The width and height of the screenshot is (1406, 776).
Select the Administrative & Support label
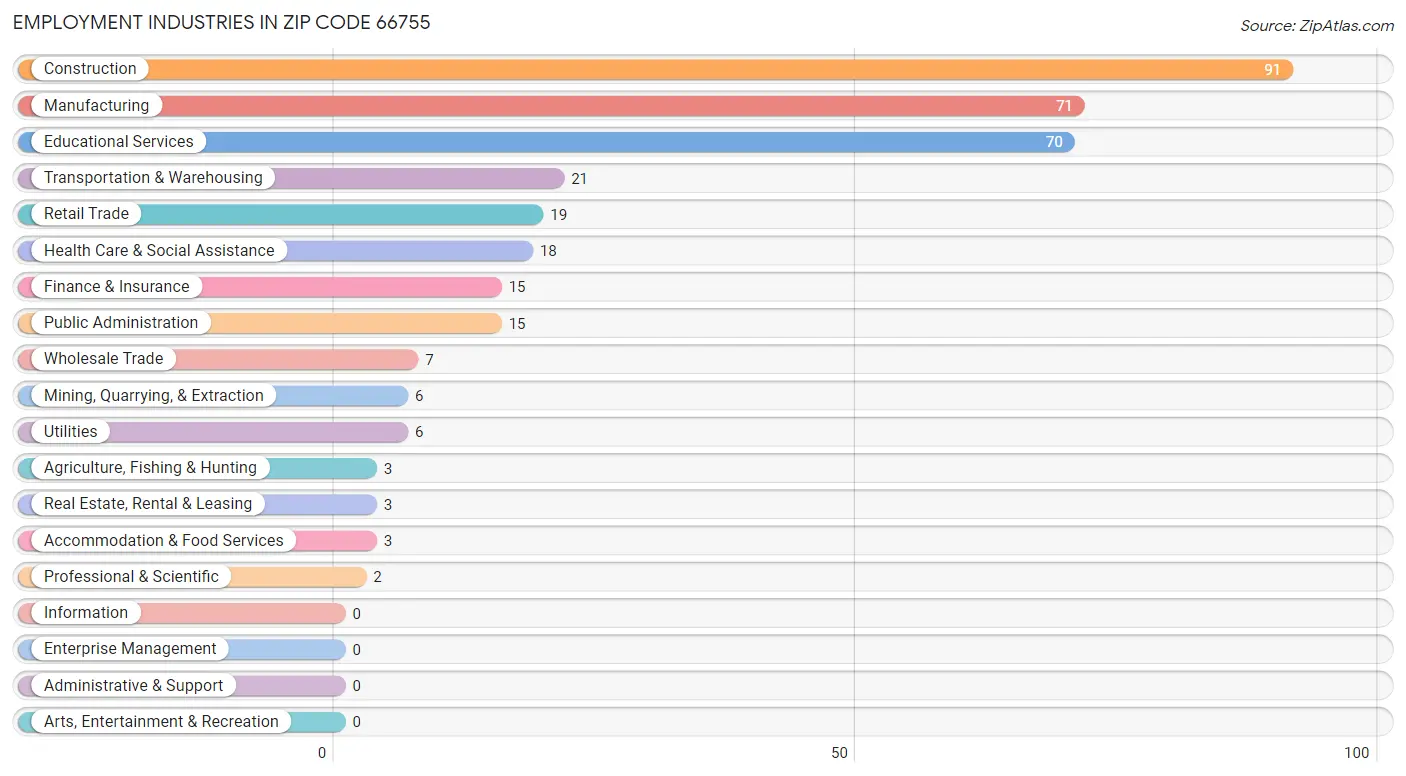(x=134, y=685)
